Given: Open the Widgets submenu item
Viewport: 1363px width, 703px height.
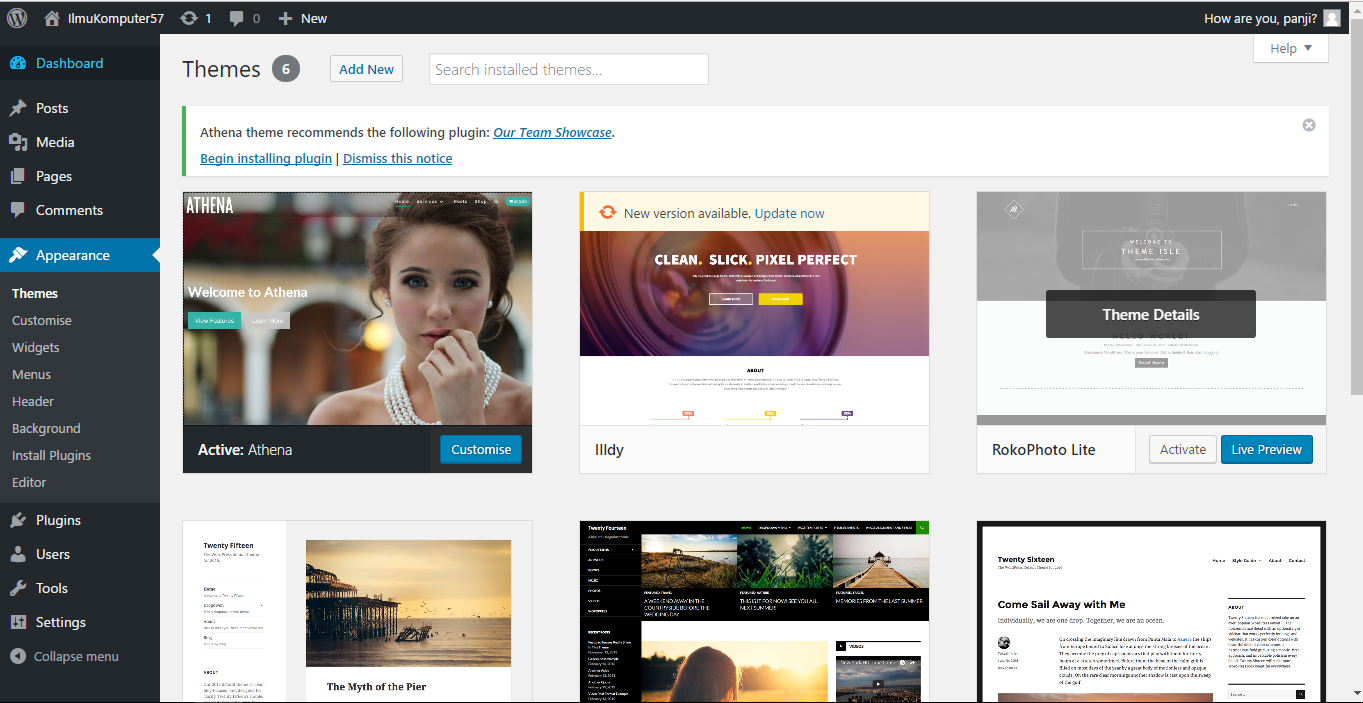Looking at the screenshot, I should (36, 347).
